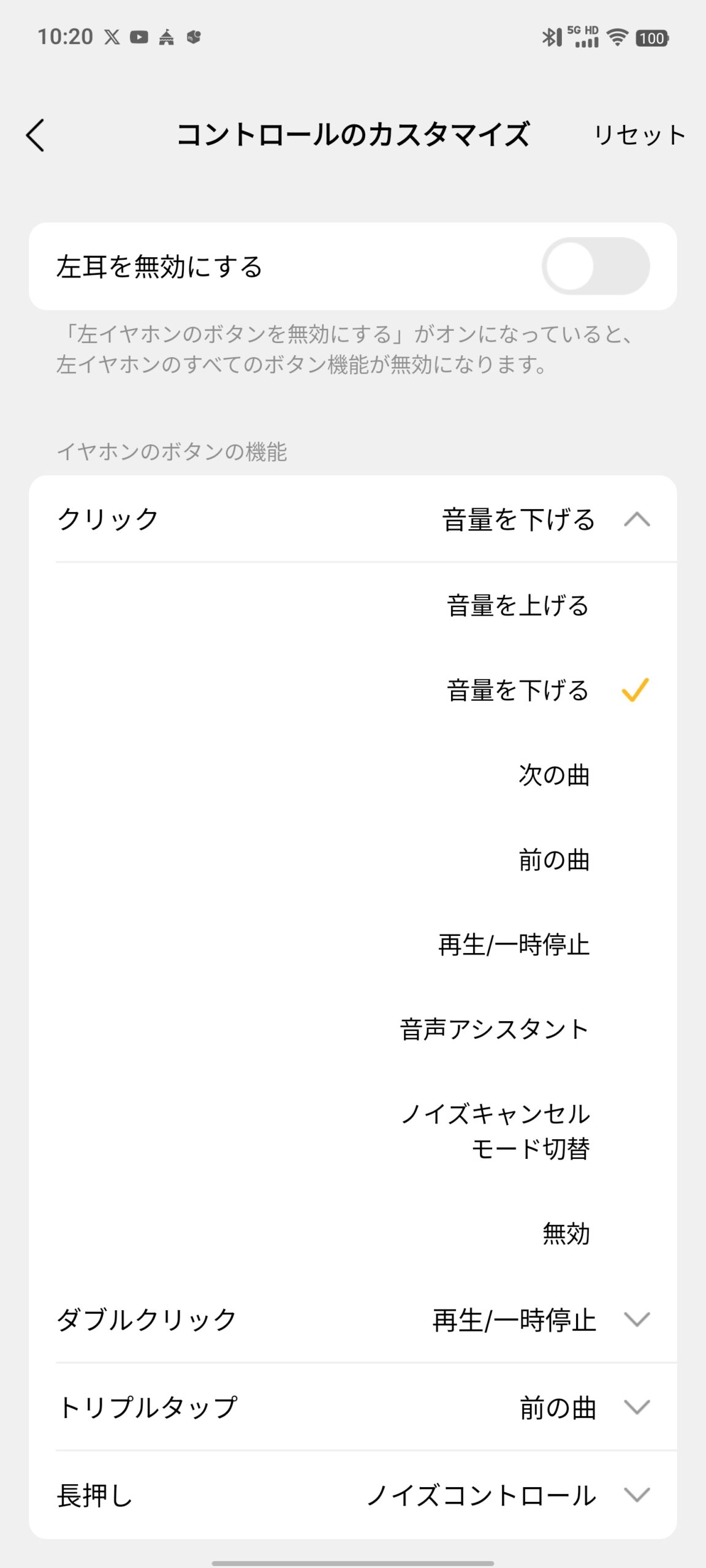Choose 次の曲 from the list
Screen dimensions: 706x1568
554,775
